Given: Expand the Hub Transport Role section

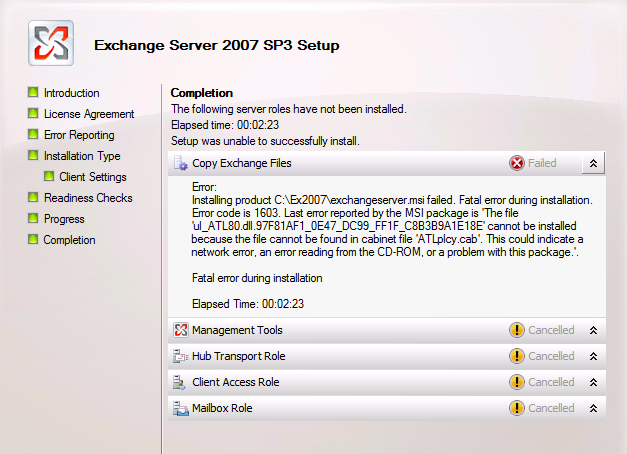Looking at the screenshot, I should click(x=593, y=356).
